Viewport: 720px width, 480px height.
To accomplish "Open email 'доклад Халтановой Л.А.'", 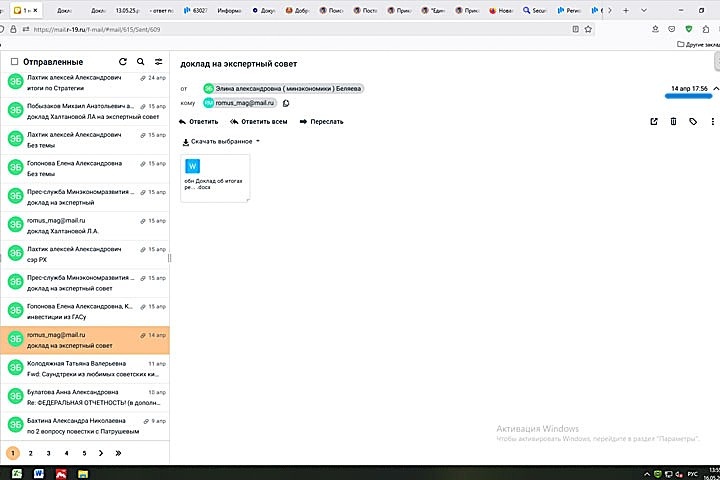I will [x=85, y=226].
